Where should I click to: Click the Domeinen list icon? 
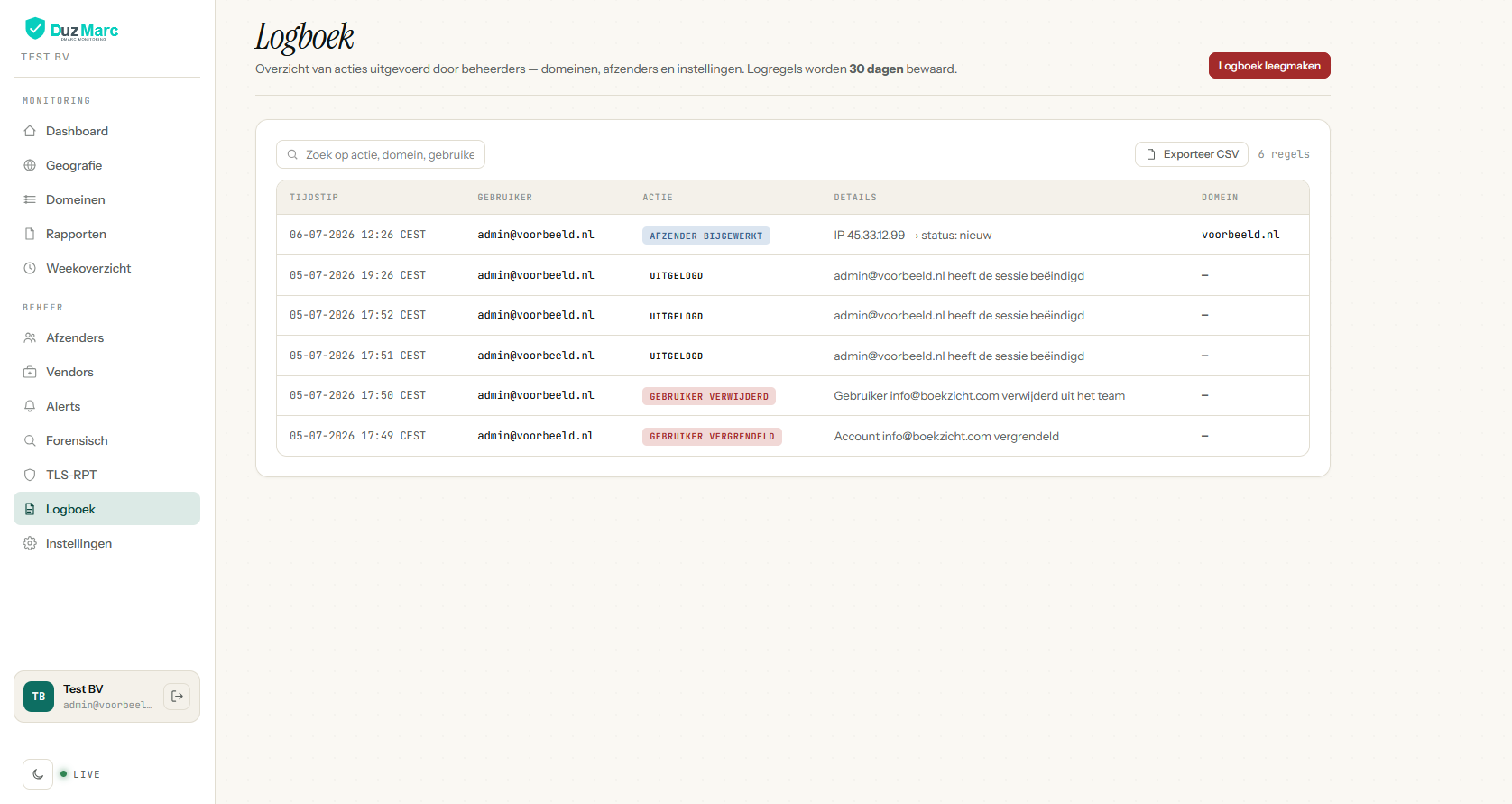[x=30, y=199]
